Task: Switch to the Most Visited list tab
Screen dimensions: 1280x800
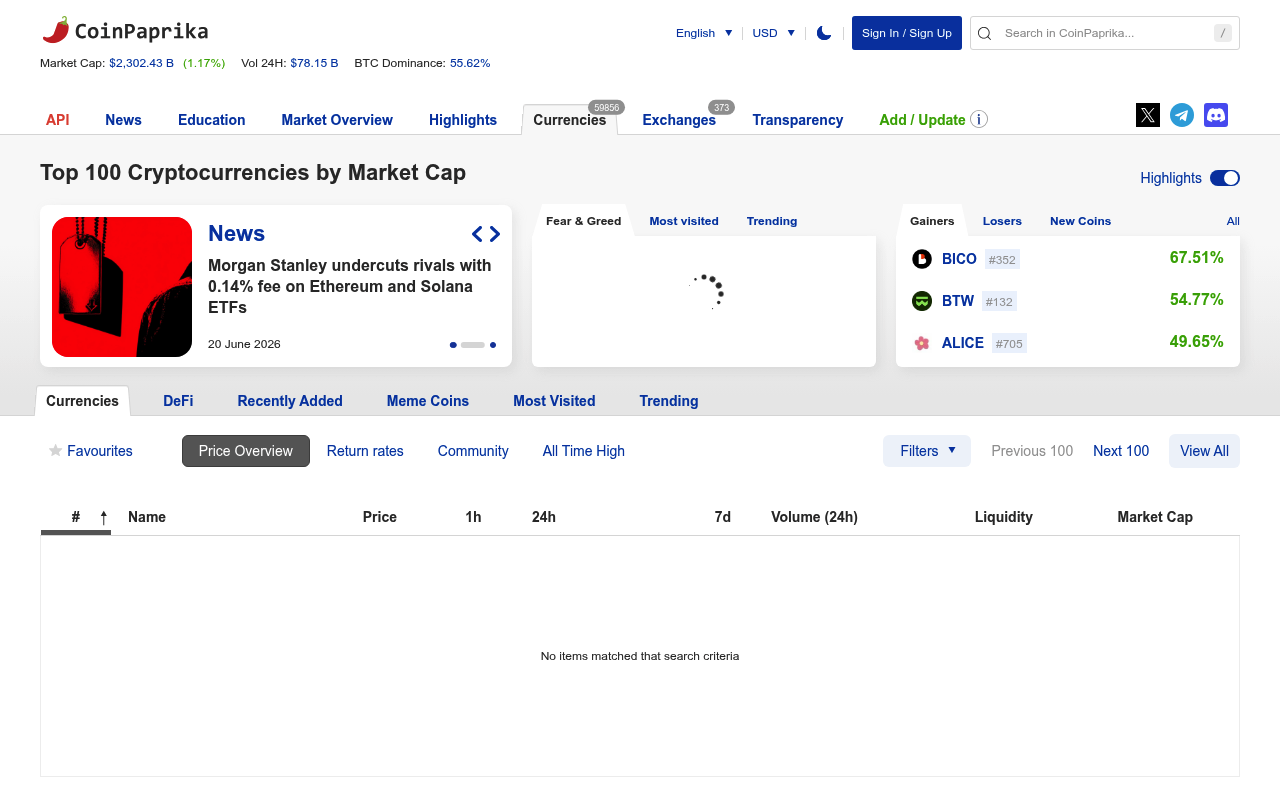Action: pyautogui.click(x=554, y=401)
